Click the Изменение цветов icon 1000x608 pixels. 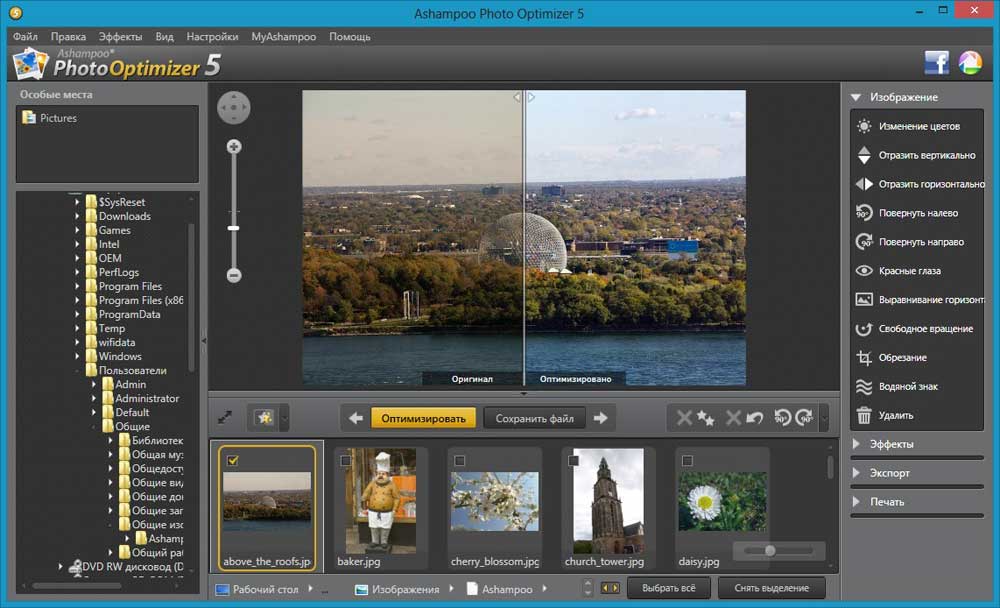point(864,126)
